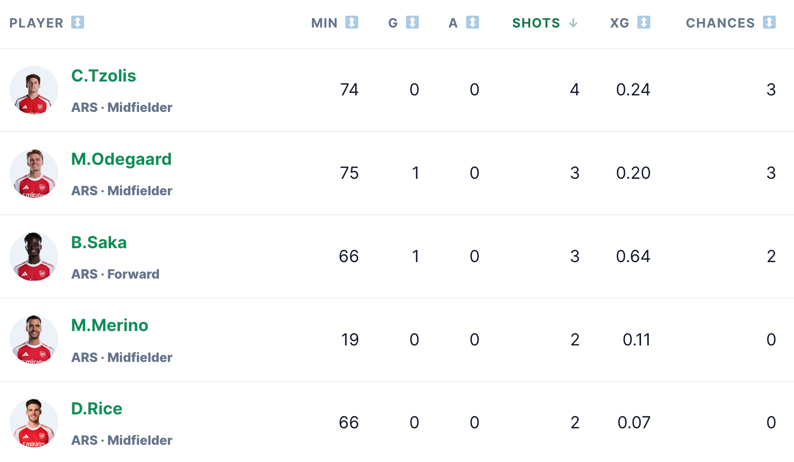Open M.Odegaard player photo
This screenshot has height=462, width=794.
pos(34,173)
